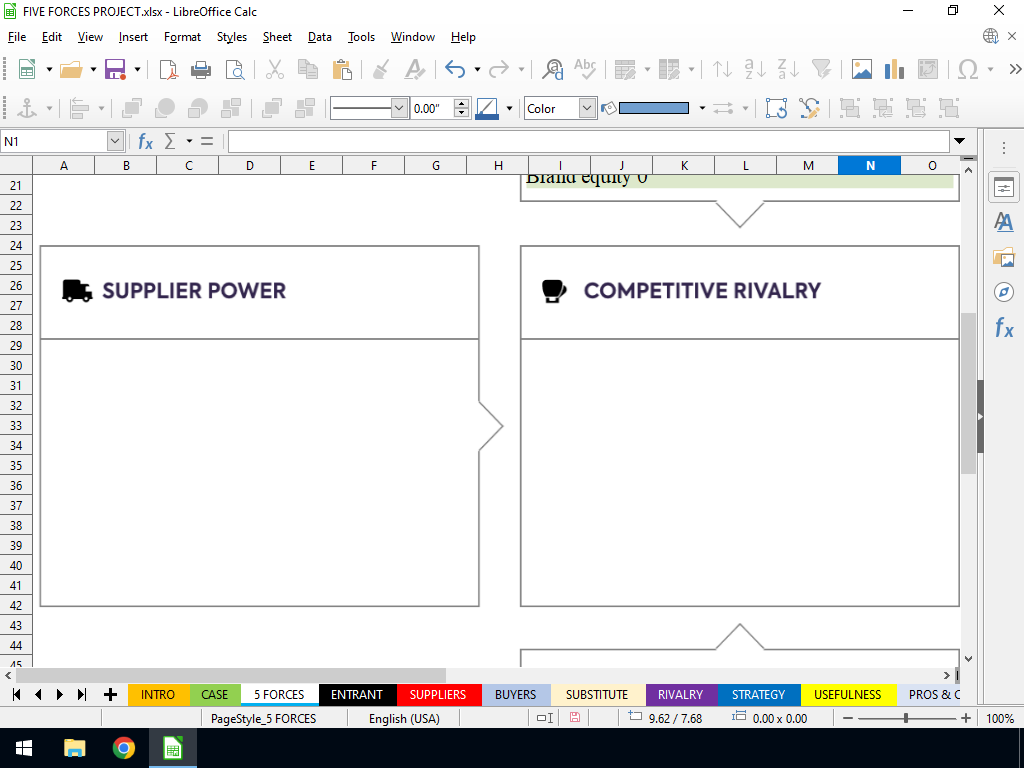The width and height of the screenshot is (1024, 768).
Task: Click the zoom slider handle
Action: 906,718
